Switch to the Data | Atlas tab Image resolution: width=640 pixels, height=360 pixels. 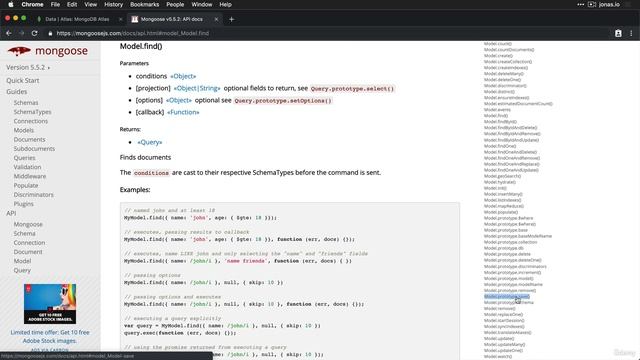tap(77, 19)
